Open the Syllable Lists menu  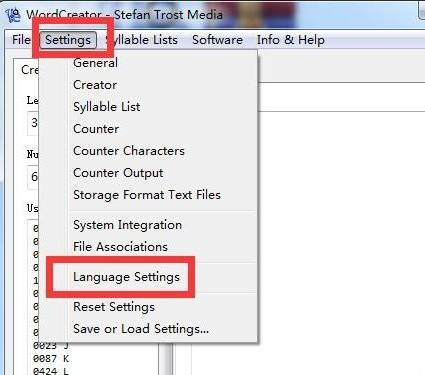click(142, 40)
